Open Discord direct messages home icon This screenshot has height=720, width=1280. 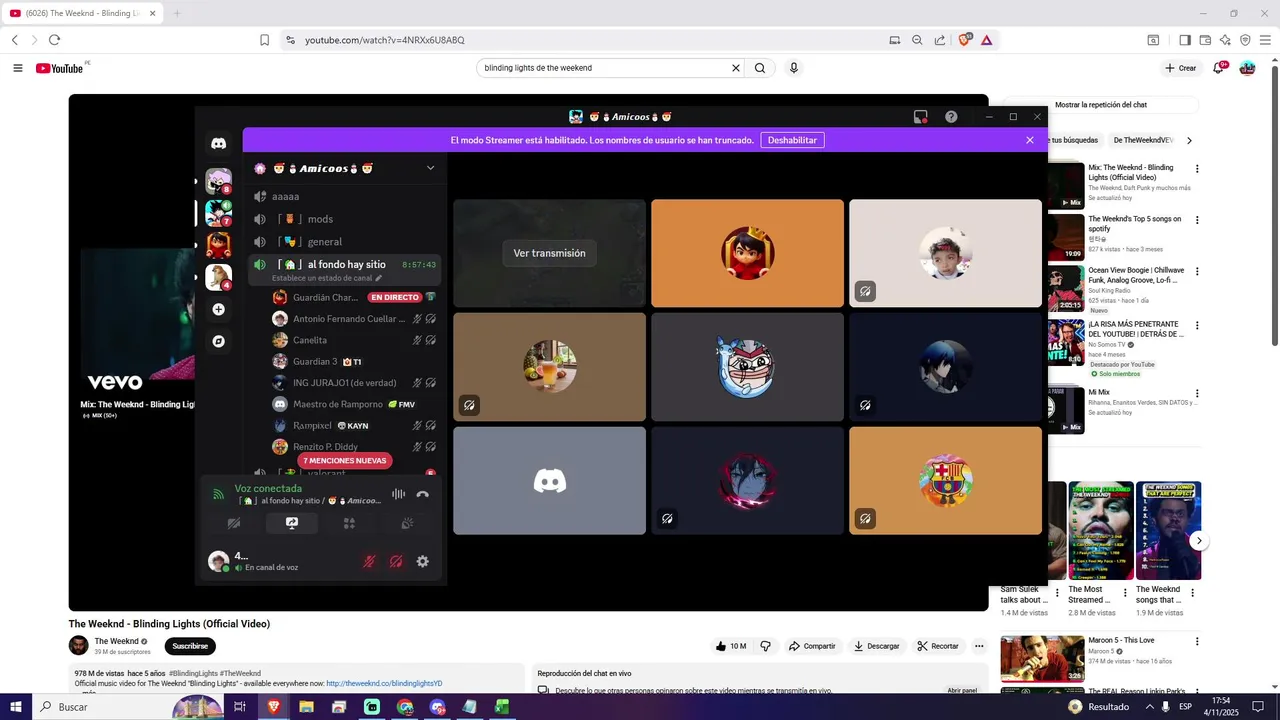pos(218,143)
